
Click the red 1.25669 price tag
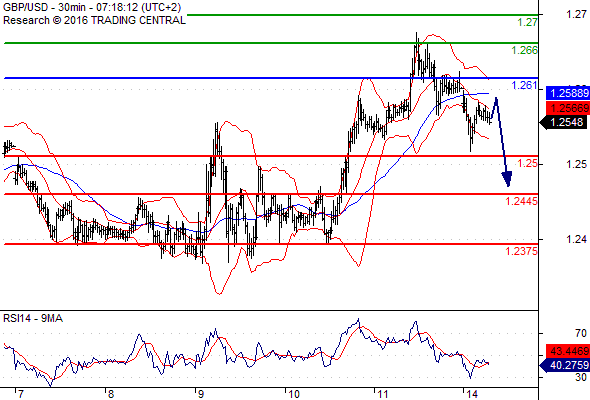pos(568,108)
